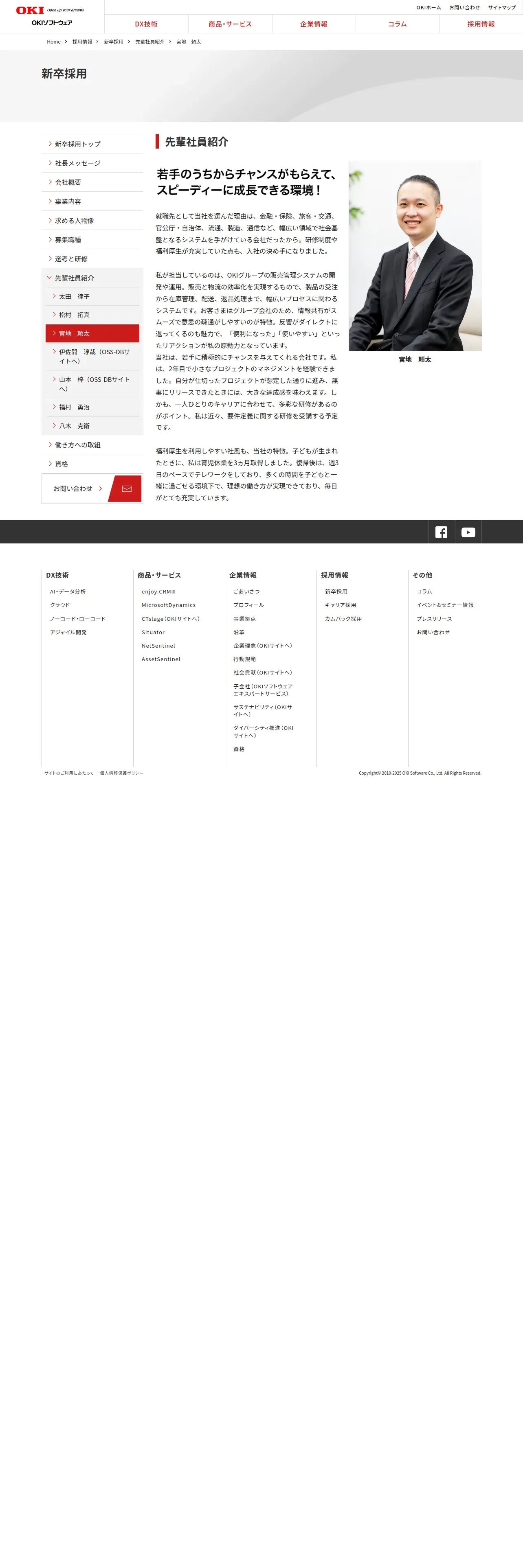Open プレスリリース footer link
Screen dimensions: 523x1568
434,619
